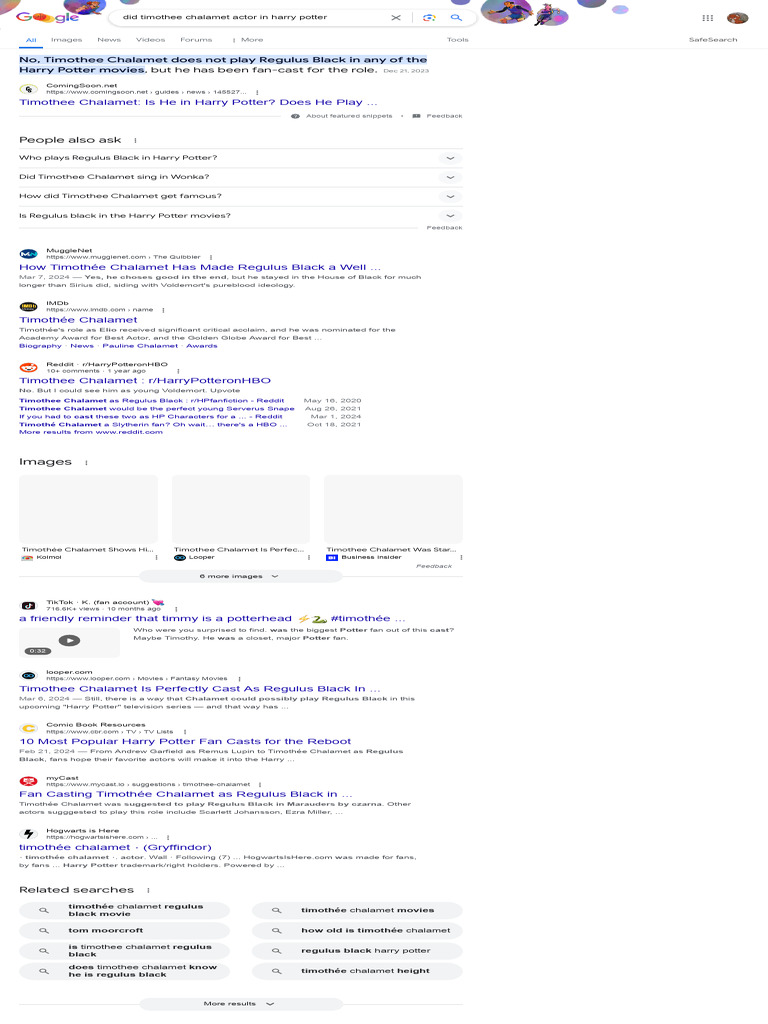Play the TikTok video thumbnail
768x1024 pixels.
click(69, 642)
